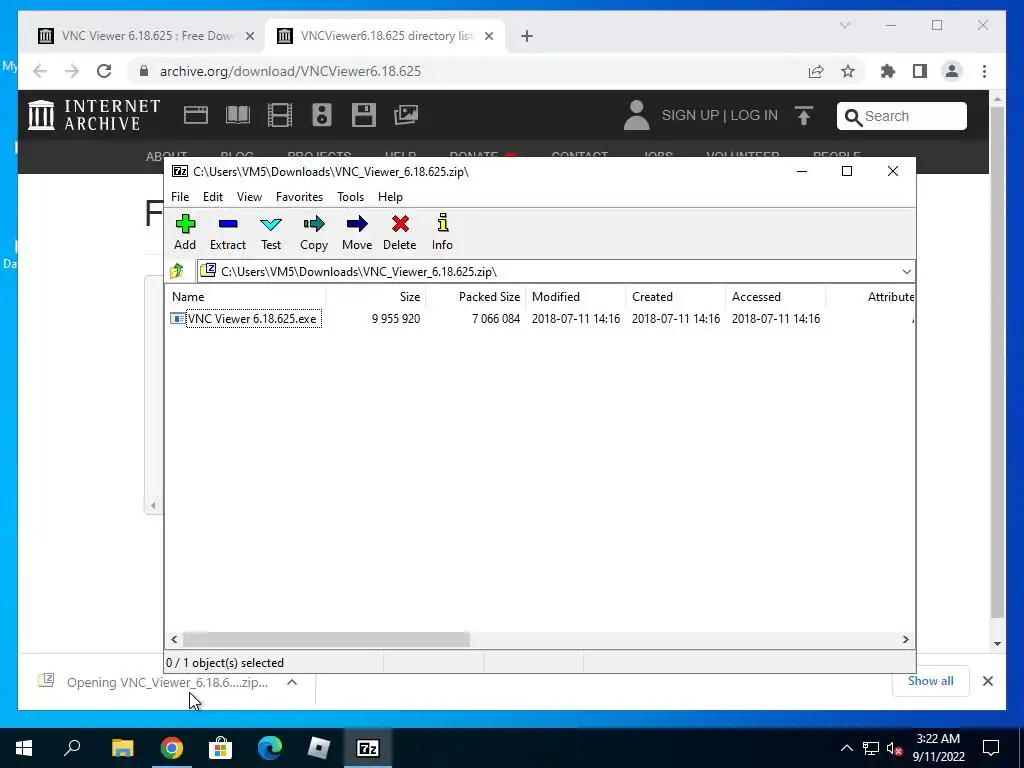1024x768 pixels.
Task: Click the 7 066 084 packed size value
Action: [496, 319]
